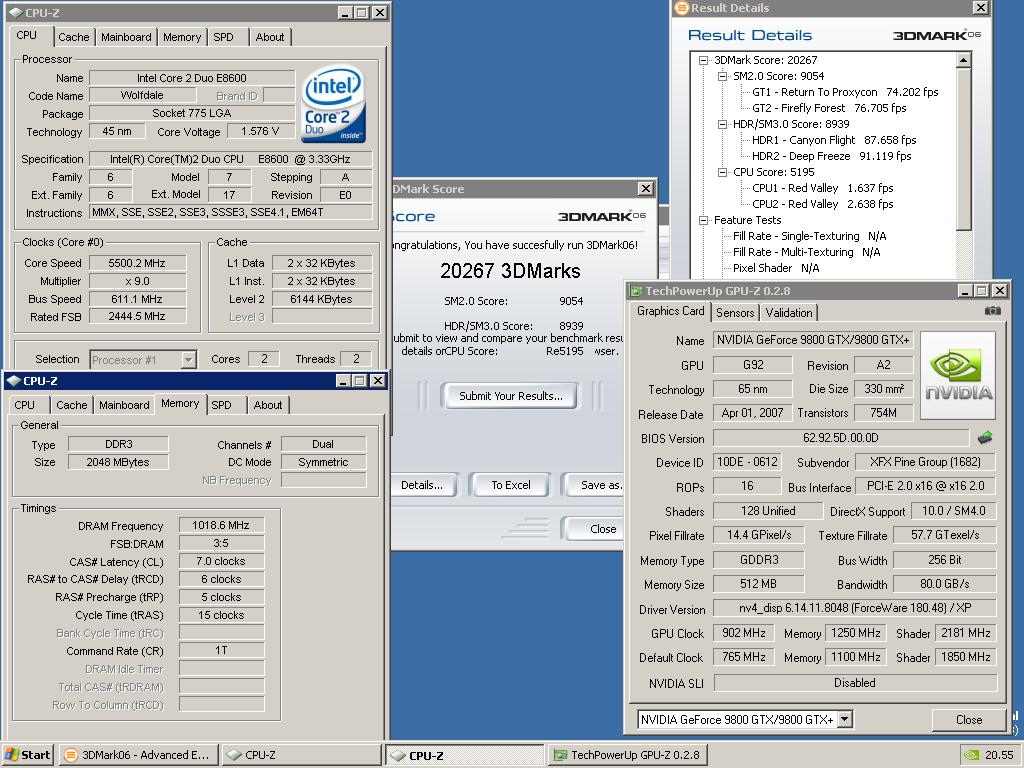Click the NVIDIA logo in GPU-Z

pyautogui.click(x=958, y=376)
